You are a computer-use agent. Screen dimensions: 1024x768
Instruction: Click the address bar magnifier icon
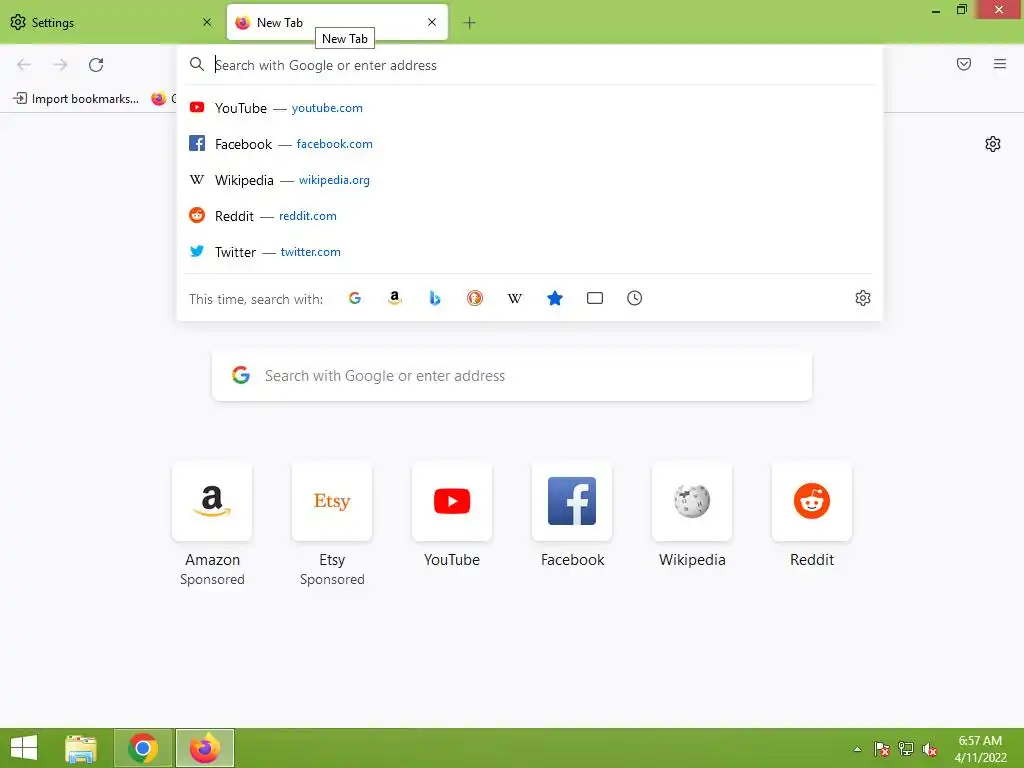pyautogui.click(x=197, y=64)
